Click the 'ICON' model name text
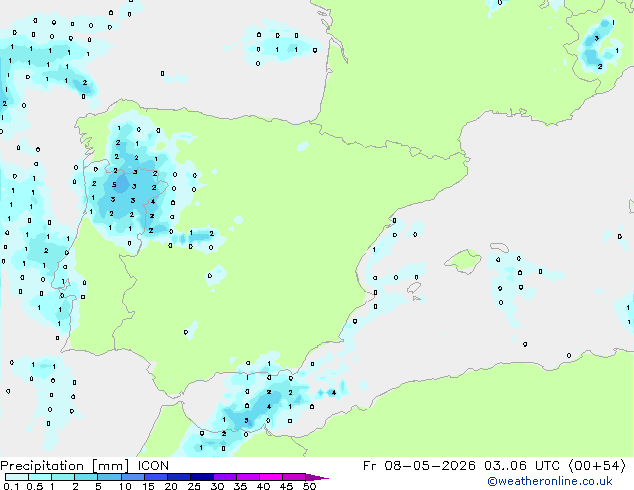The image size is (634, 490). [x=153, y=466]
